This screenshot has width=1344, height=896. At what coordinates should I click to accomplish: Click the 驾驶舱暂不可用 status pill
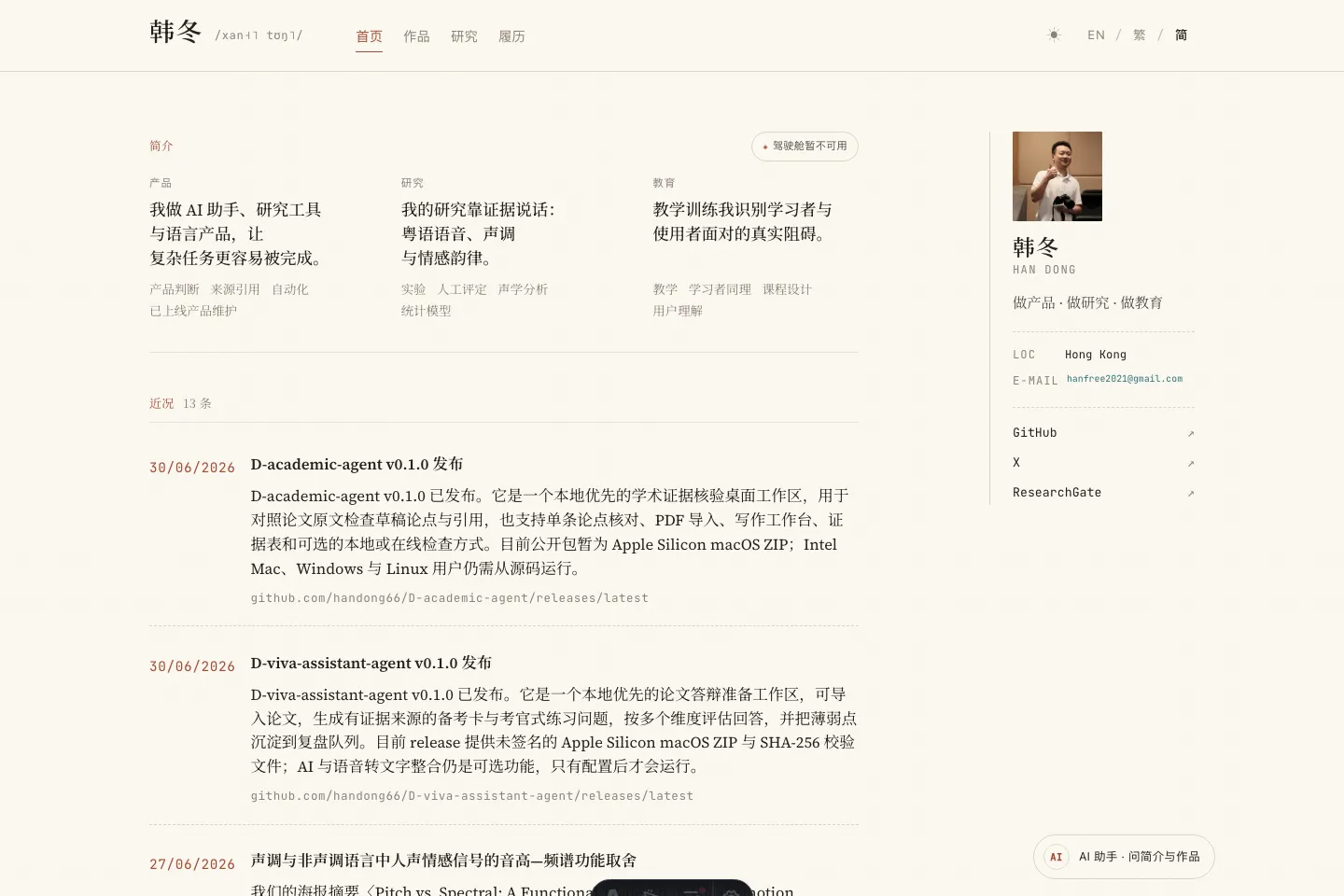tap(805, 147)
